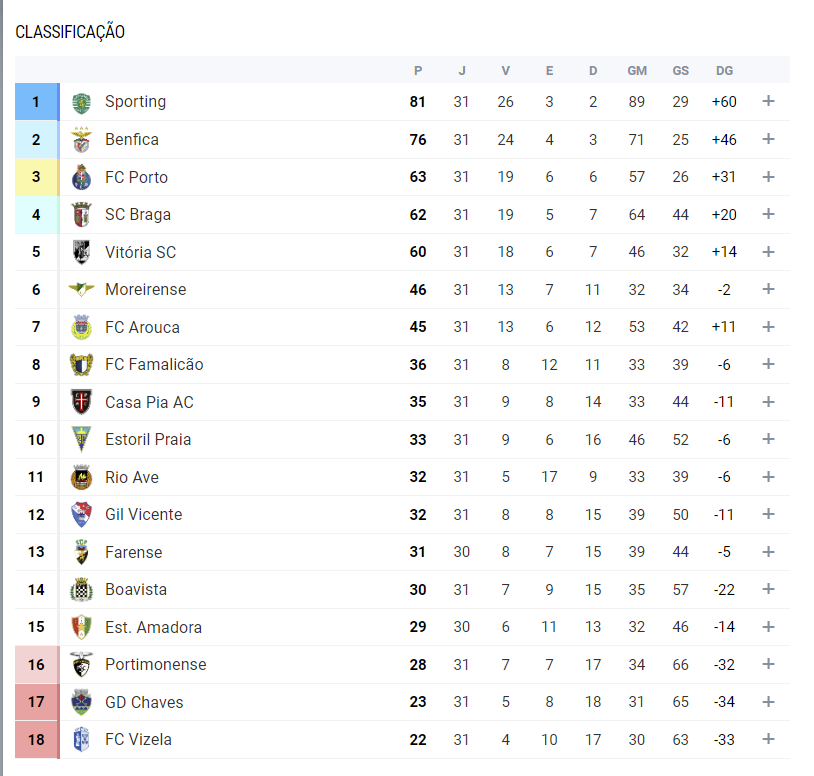The width and height of the screenshot is (814, 776).
Task: Click the Moreirense winged logo
Action: (82, 289)
